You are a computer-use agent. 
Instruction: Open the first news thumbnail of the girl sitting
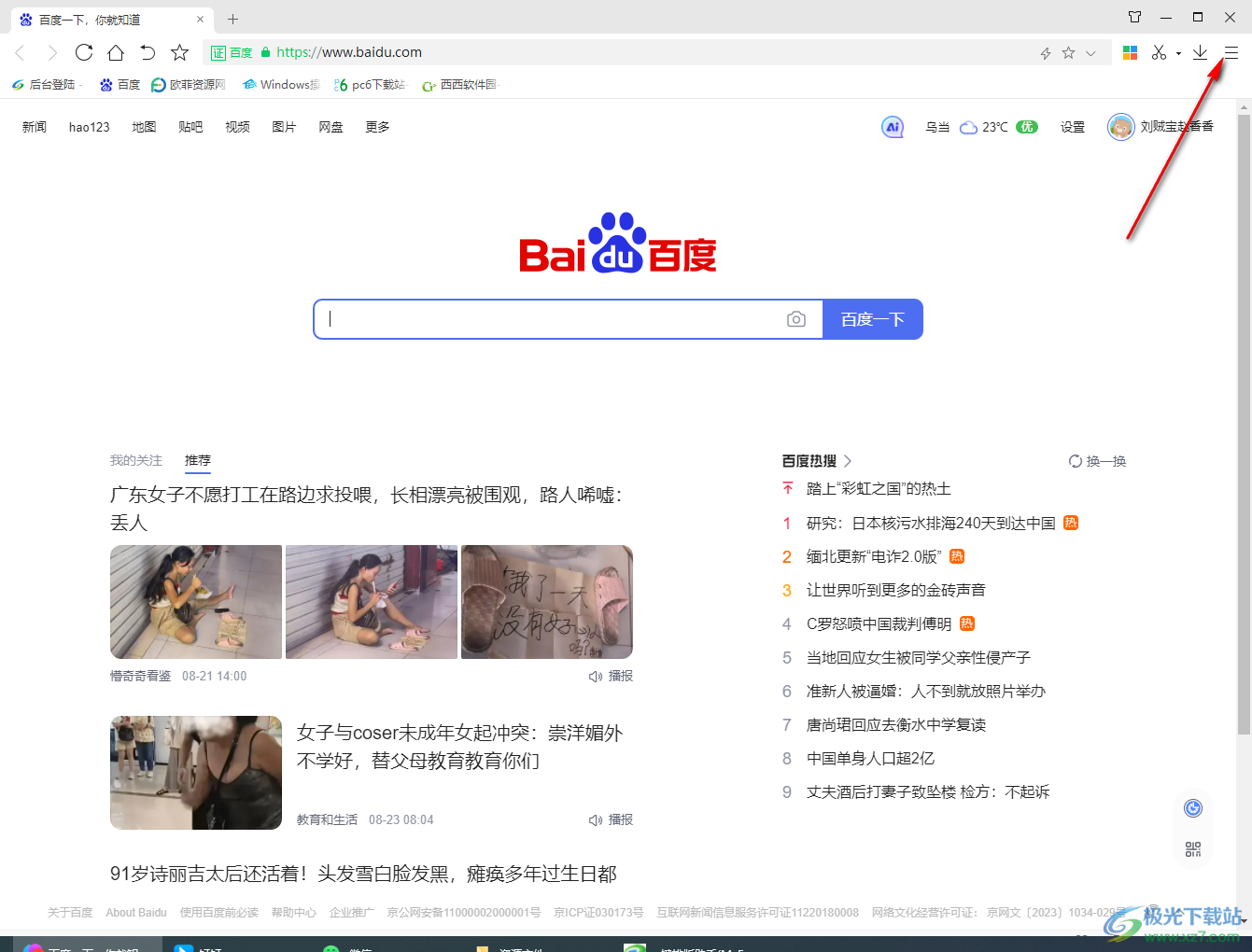[x=196, y=602]
